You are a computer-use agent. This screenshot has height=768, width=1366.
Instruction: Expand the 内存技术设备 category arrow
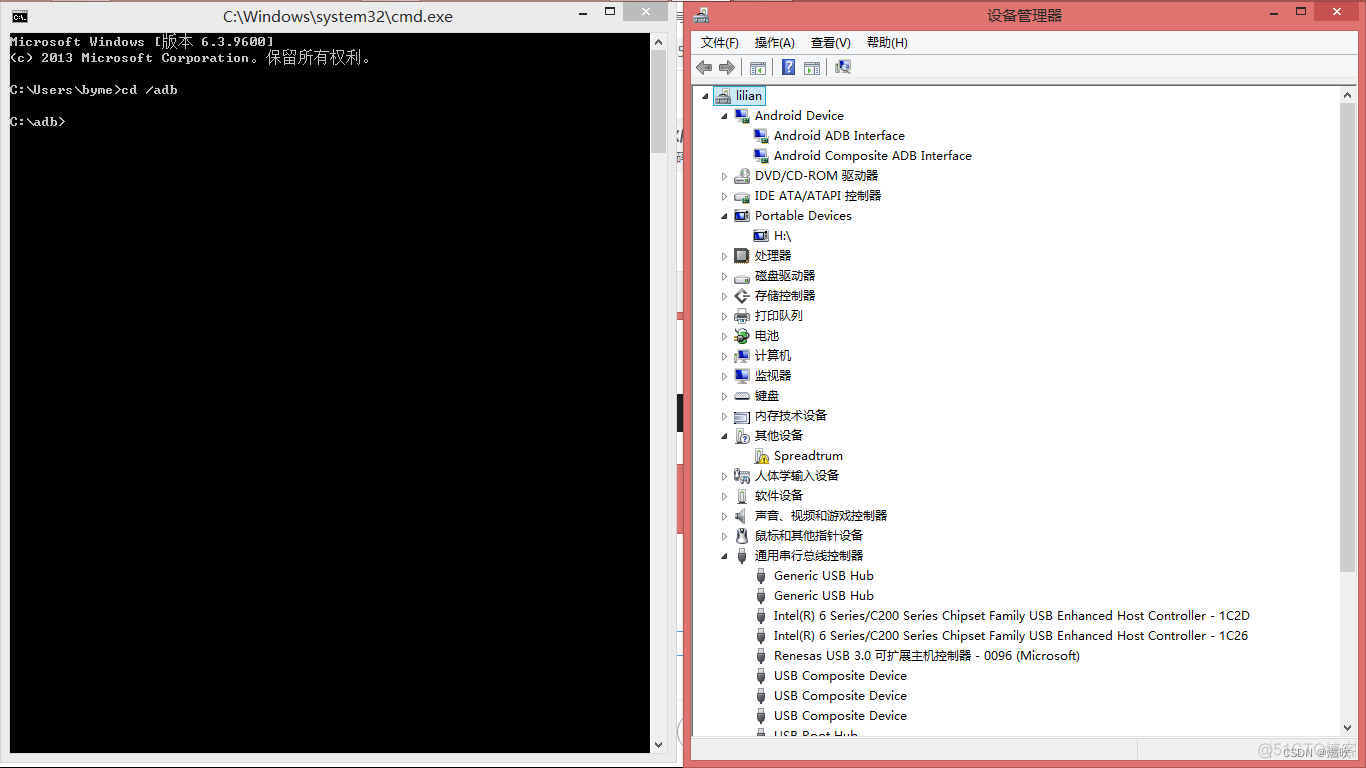point(725,416)
